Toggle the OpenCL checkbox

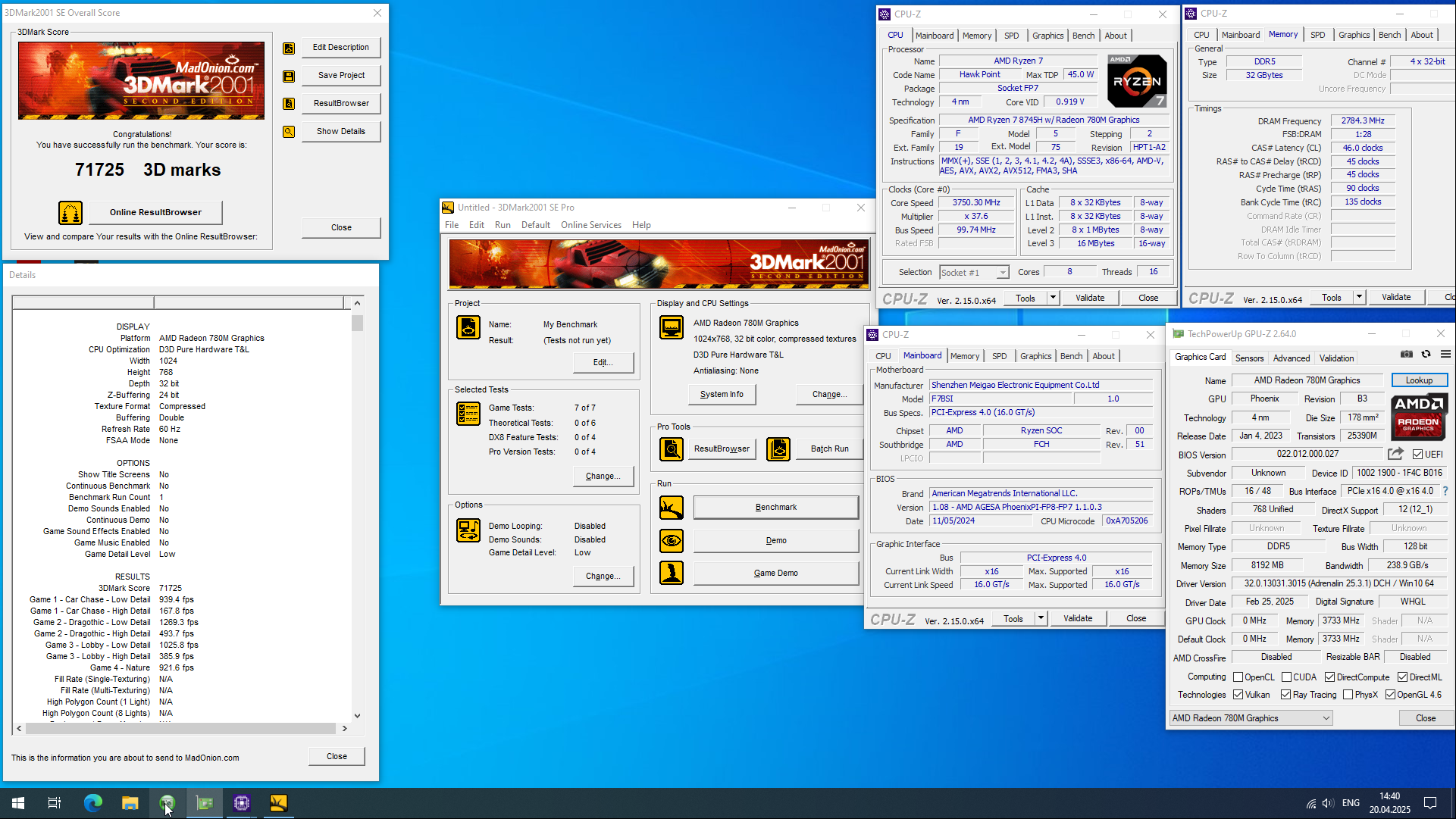click(x=1238, y=677)
